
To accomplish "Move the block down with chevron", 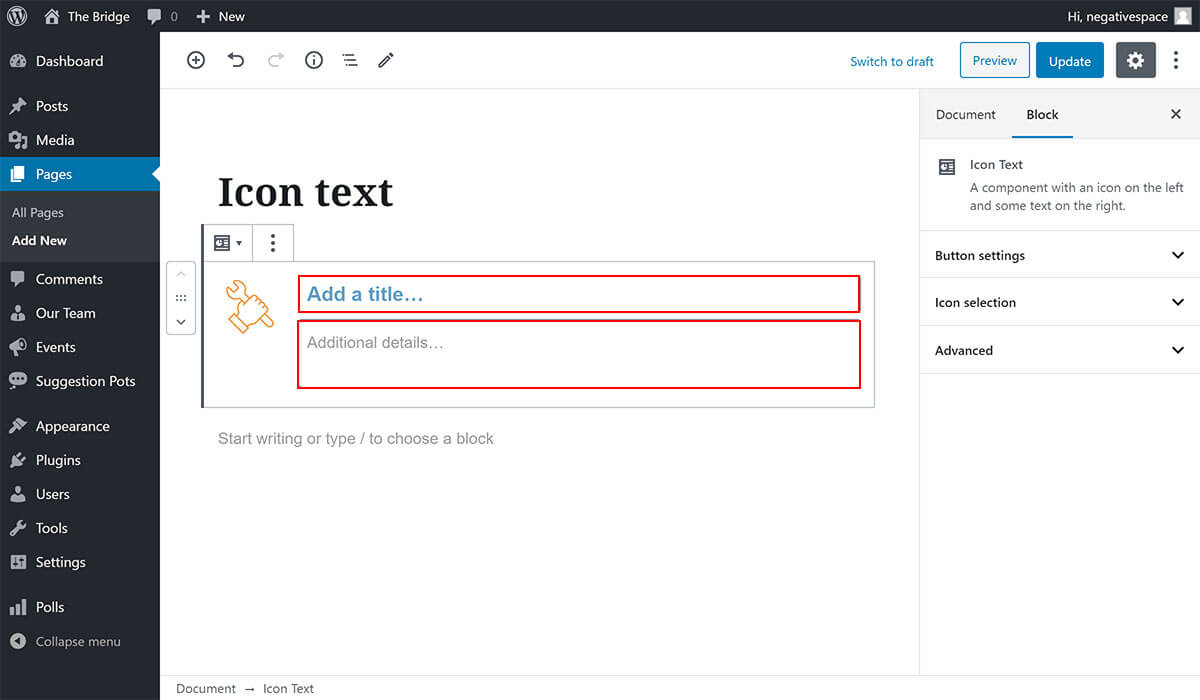I will pos(181,322).
